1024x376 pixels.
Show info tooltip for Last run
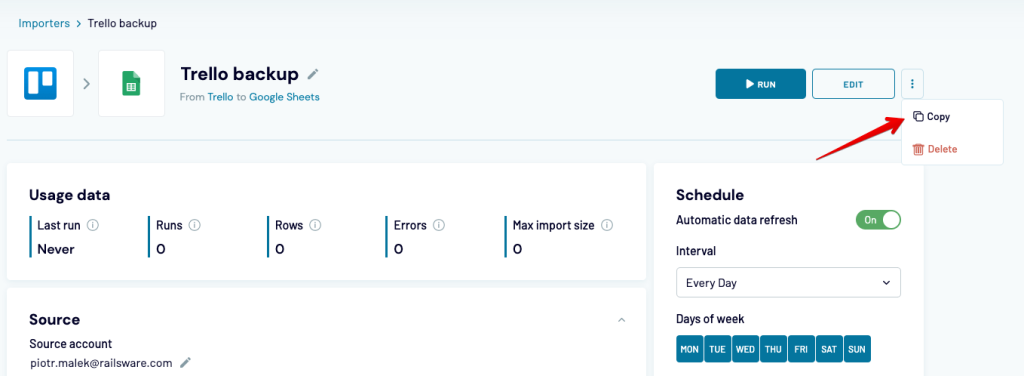tap(93, 225)
